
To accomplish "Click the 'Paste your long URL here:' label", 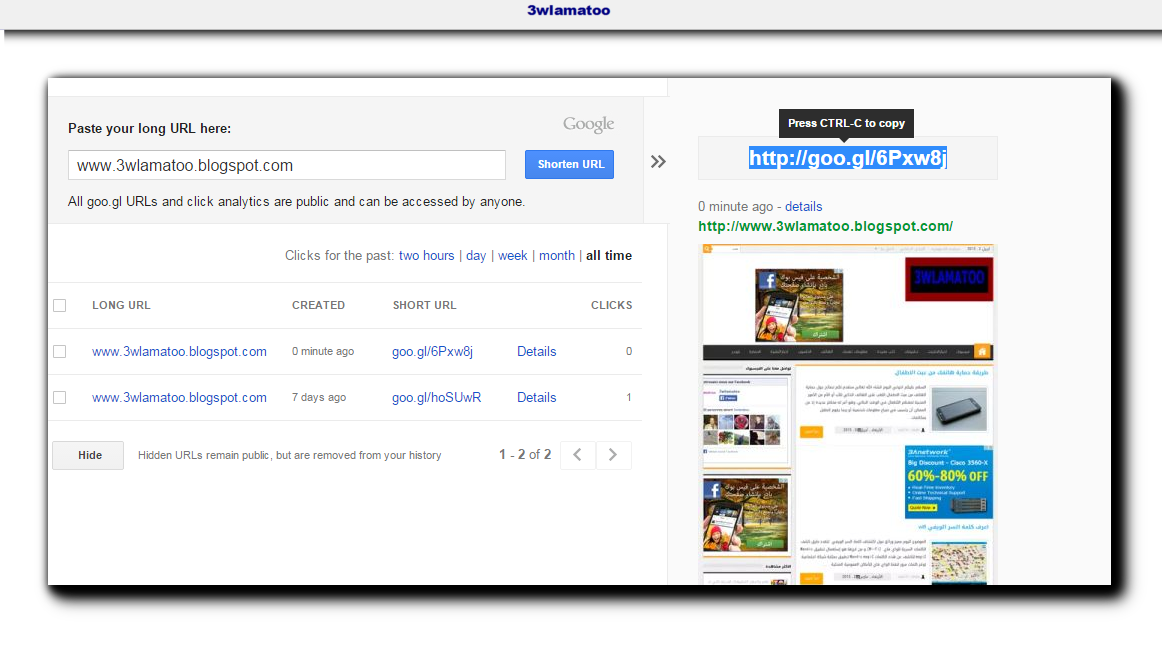I will coord(150,128).
